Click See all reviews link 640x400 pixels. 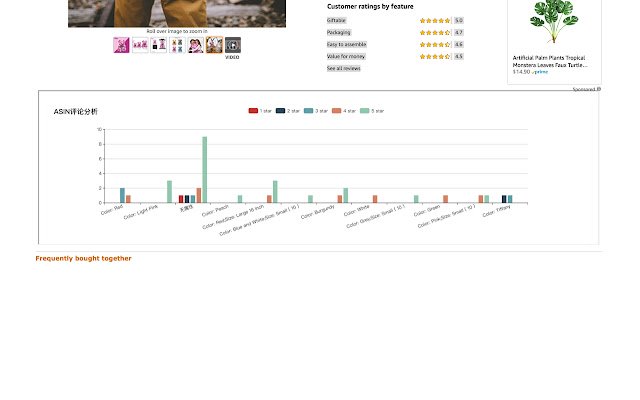pyautogui.click(x=343, y=68)
